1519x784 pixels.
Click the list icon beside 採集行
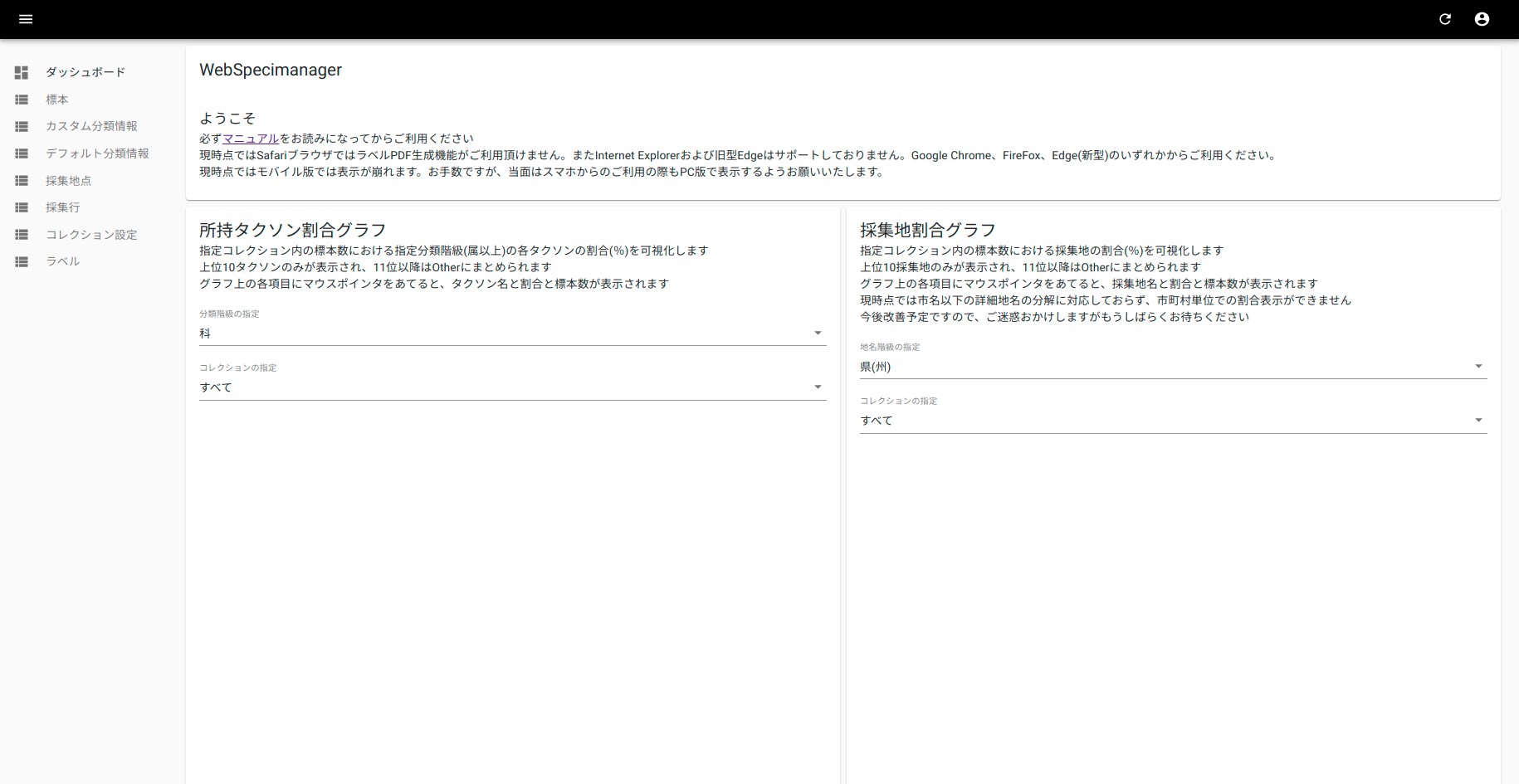tap(22, 208)
